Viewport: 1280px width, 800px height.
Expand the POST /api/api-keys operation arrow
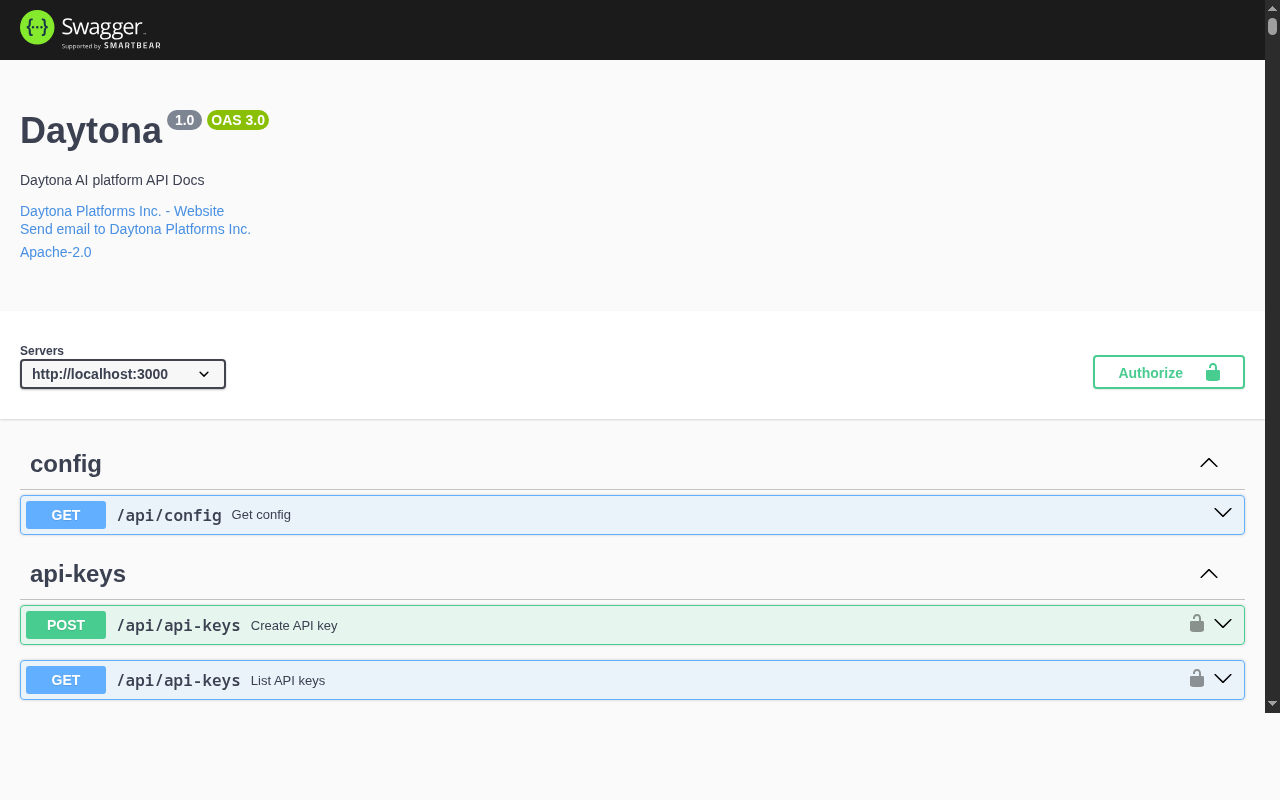click(x=1223, y=624)
